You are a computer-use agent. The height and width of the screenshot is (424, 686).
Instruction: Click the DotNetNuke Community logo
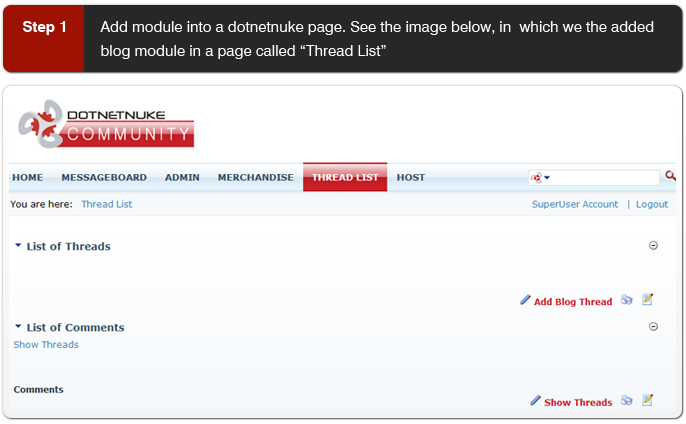106,124
